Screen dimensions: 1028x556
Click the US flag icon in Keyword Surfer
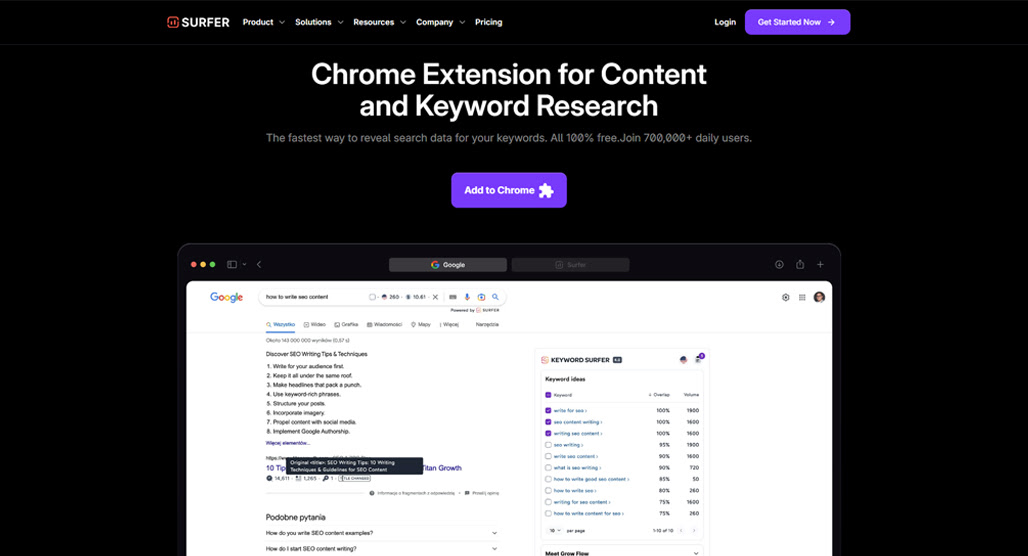coord(683,360)
